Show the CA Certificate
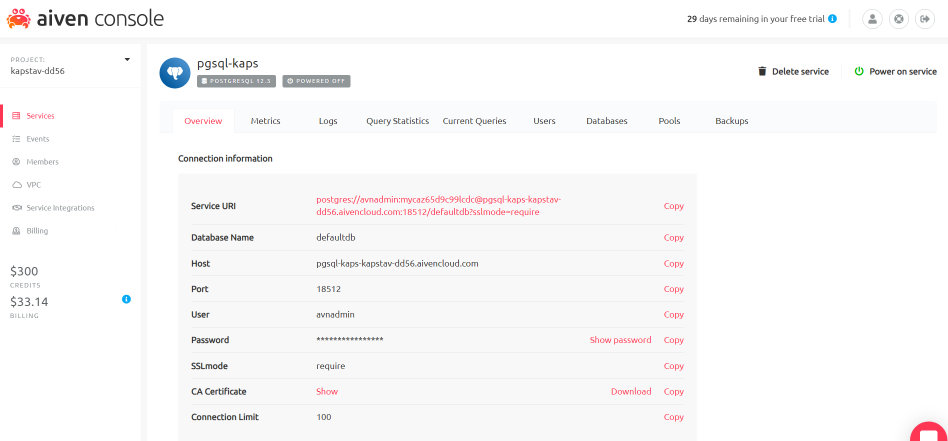 [x=327, y=391]
